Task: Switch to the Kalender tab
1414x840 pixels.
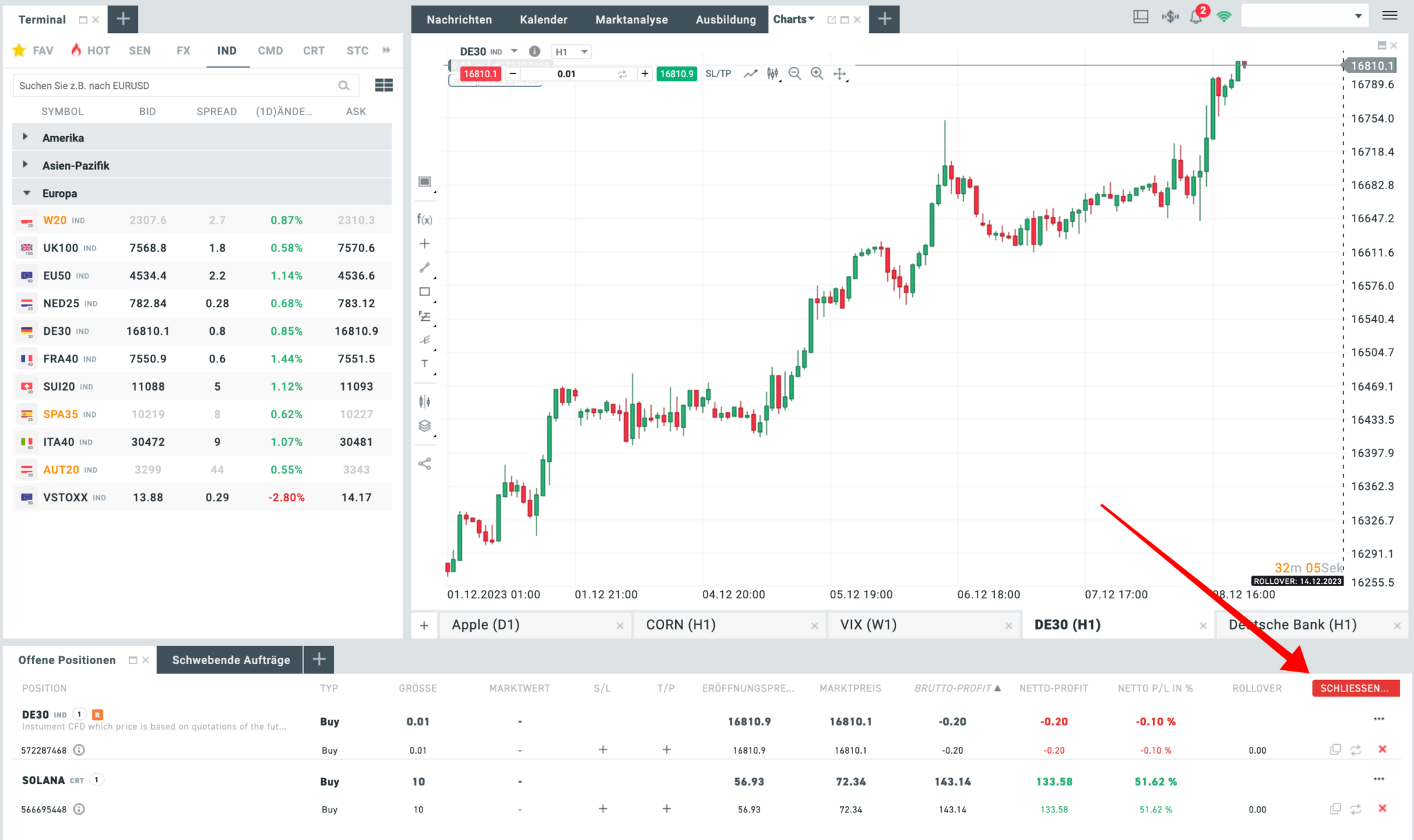Action: [x=543, y=19]
